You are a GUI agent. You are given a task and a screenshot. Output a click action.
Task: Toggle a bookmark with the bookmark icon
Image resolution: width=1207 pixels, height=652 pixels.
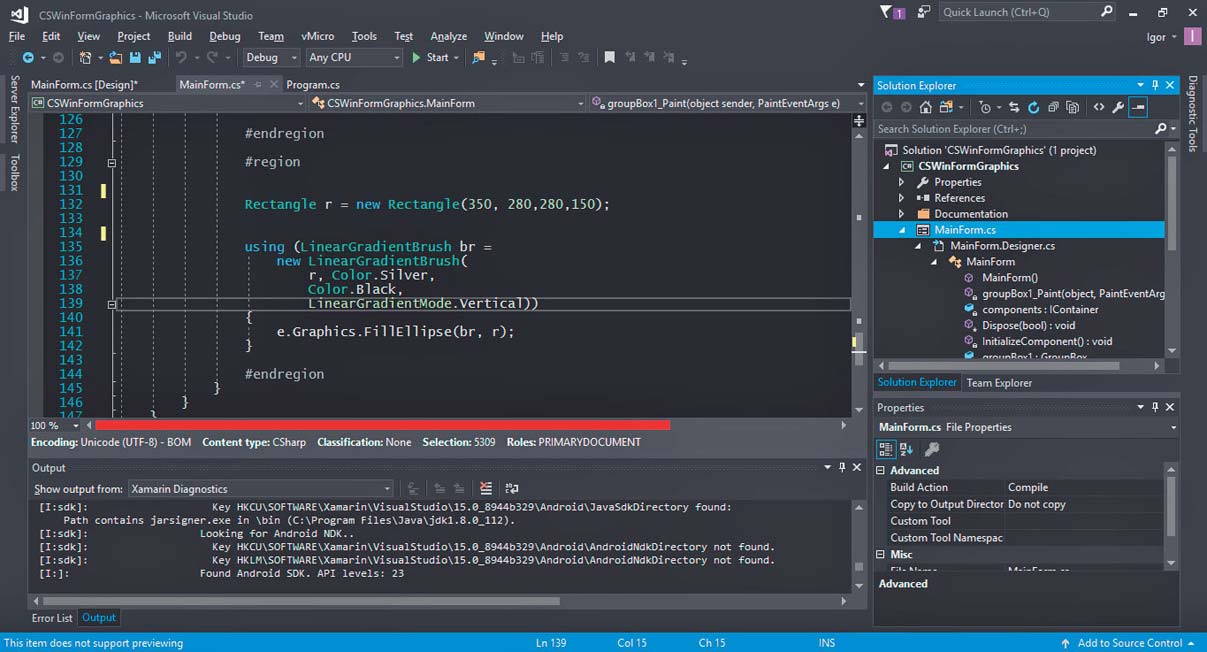pos(609,58)
